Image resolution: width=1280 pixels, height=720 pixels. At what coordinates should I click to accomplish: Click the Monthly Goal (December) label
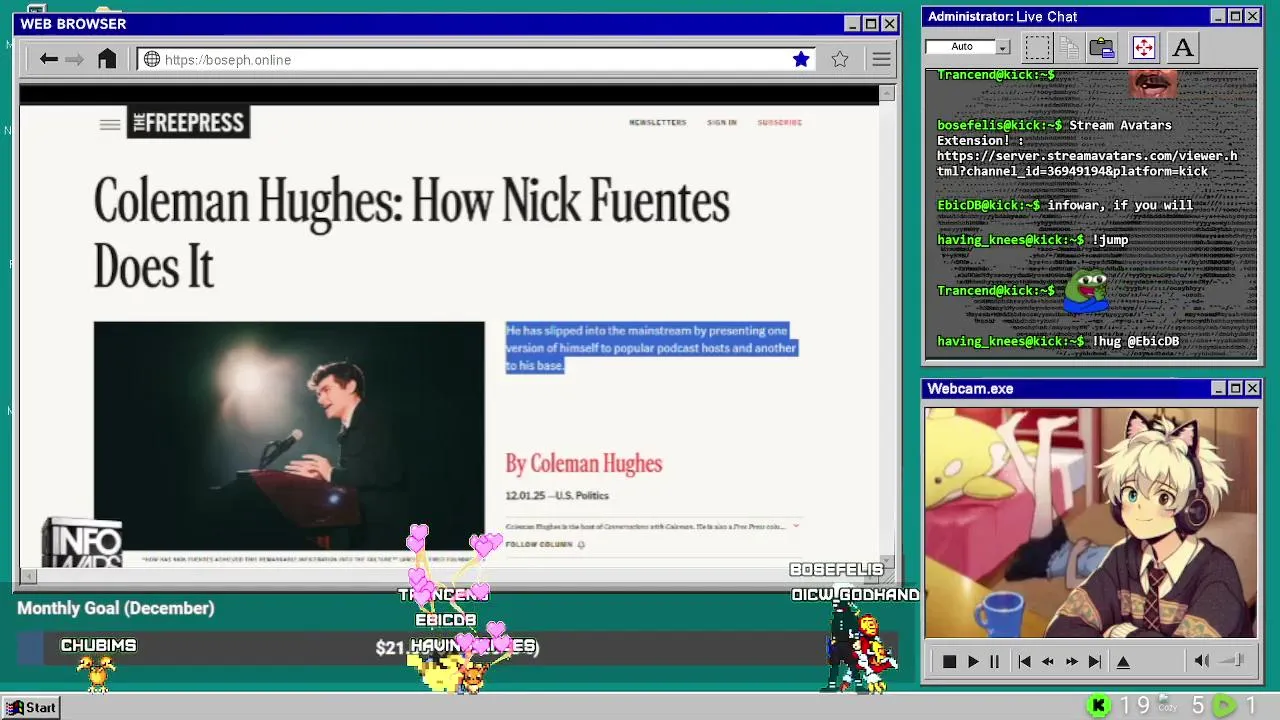click(x=116, y=608)
